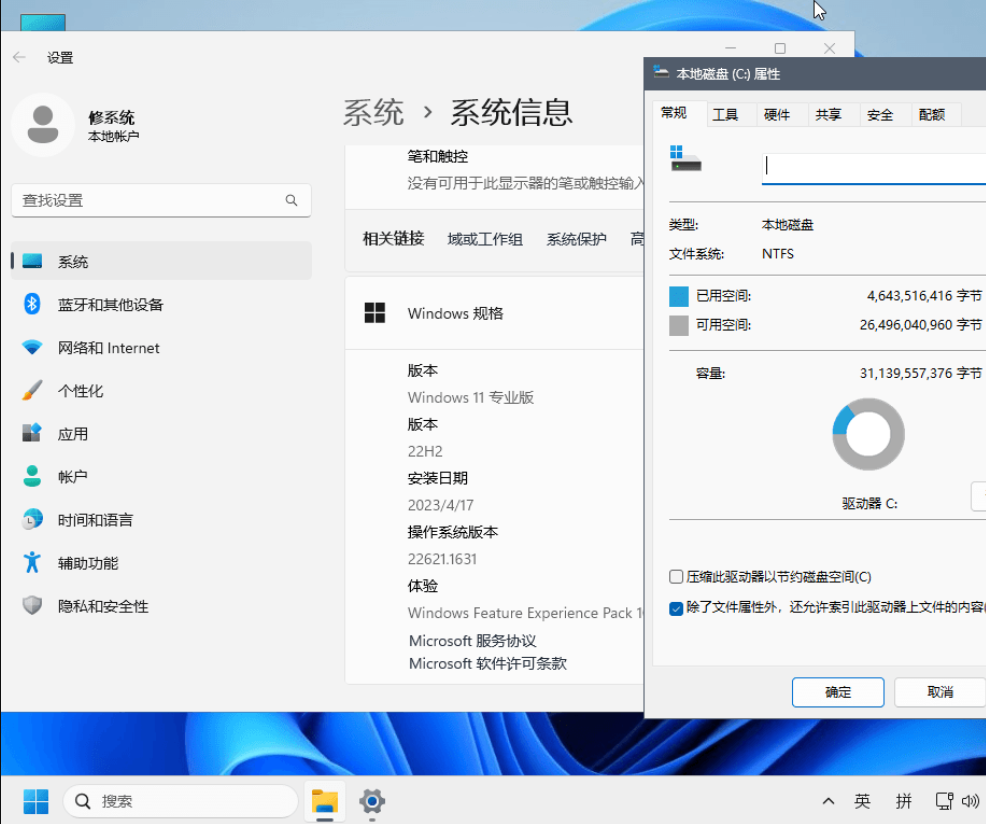Open the Windows Start menu
Viewport: 986px width, 824px height.
36,801
